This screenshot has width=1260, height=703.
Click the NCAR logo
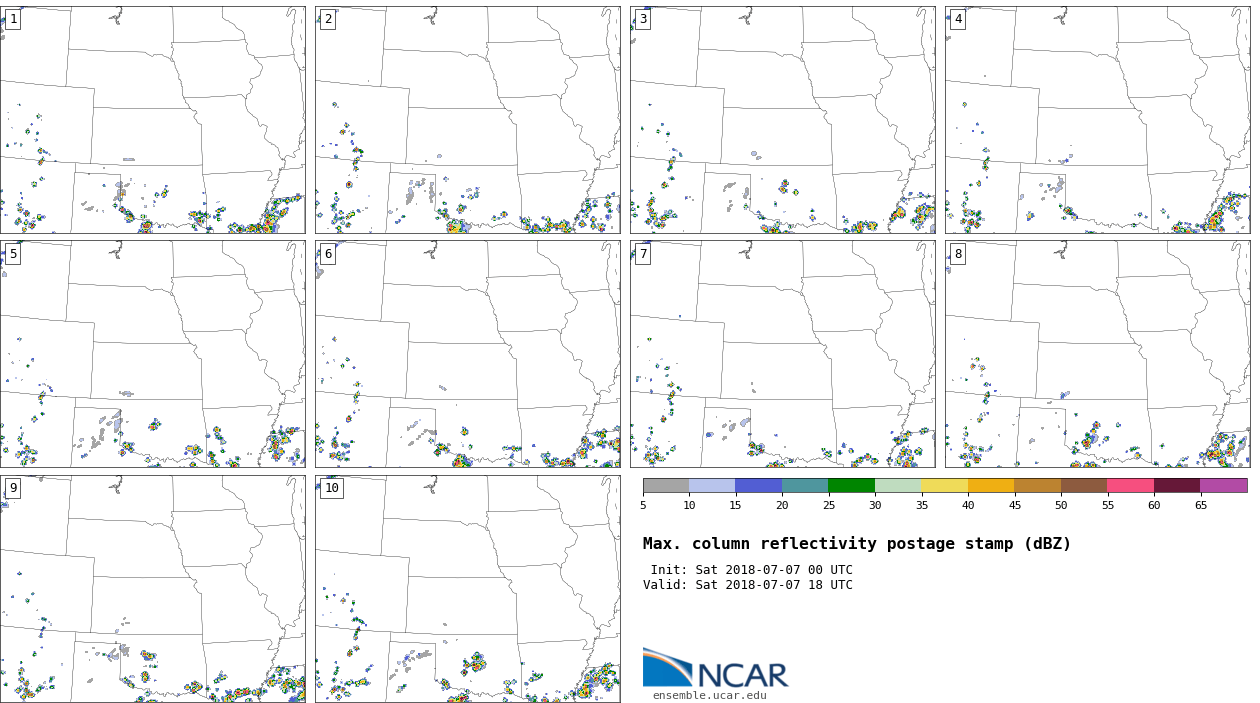tap(715, 669)
